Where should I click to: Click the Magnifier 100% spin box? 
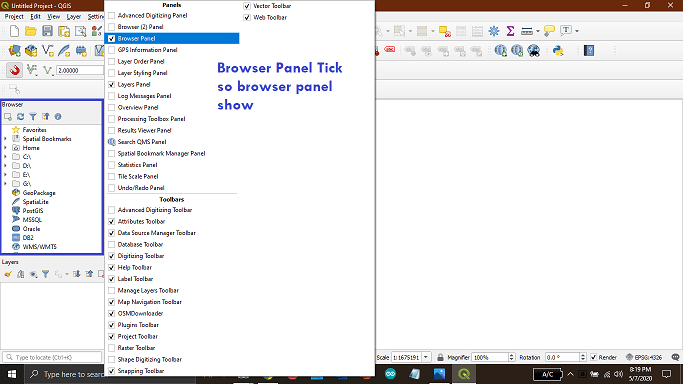[x=493, y=357]
